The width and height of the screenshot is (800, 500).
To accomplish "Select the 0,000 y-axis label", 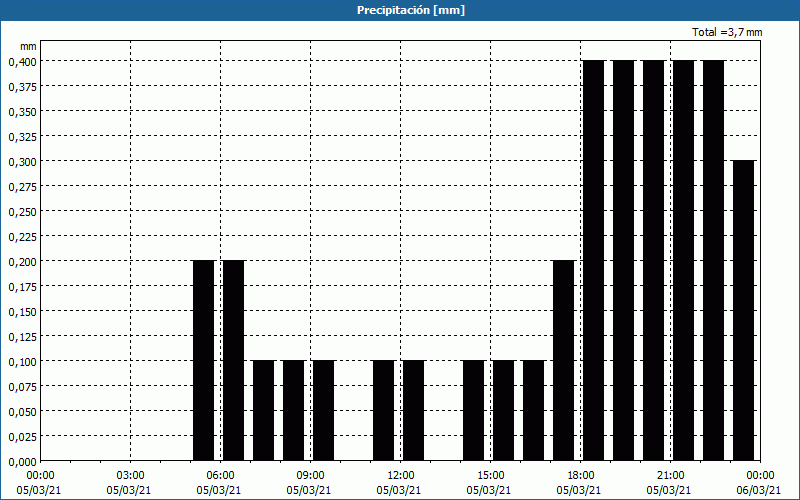I will (22, 462).
